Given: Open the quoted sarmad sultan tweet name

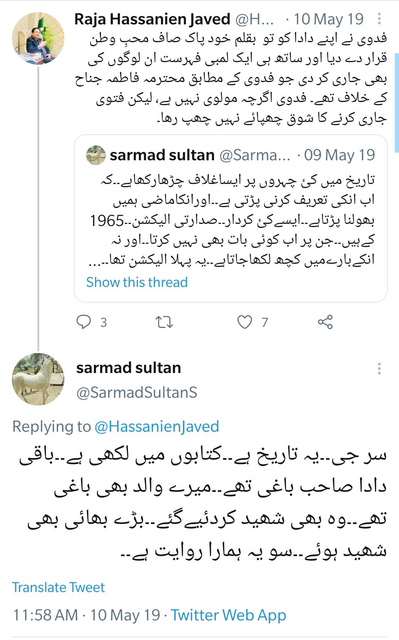Looking at the screenshot, I should click(x=162, y=155).
